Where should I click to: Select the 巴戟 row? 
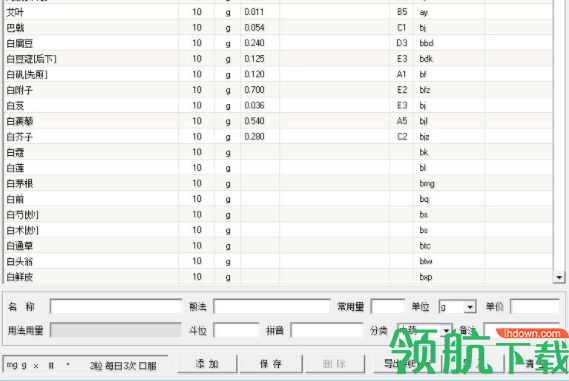point(278,28)
